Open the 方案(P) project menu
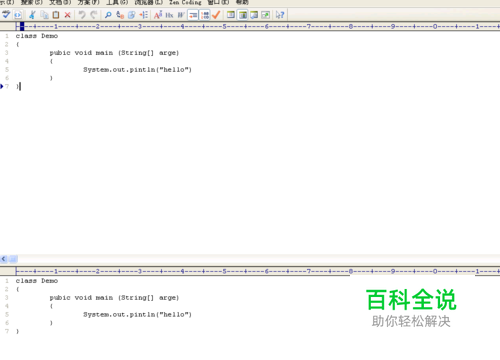This screenshot has height=360, width=500. pos(89,2)
